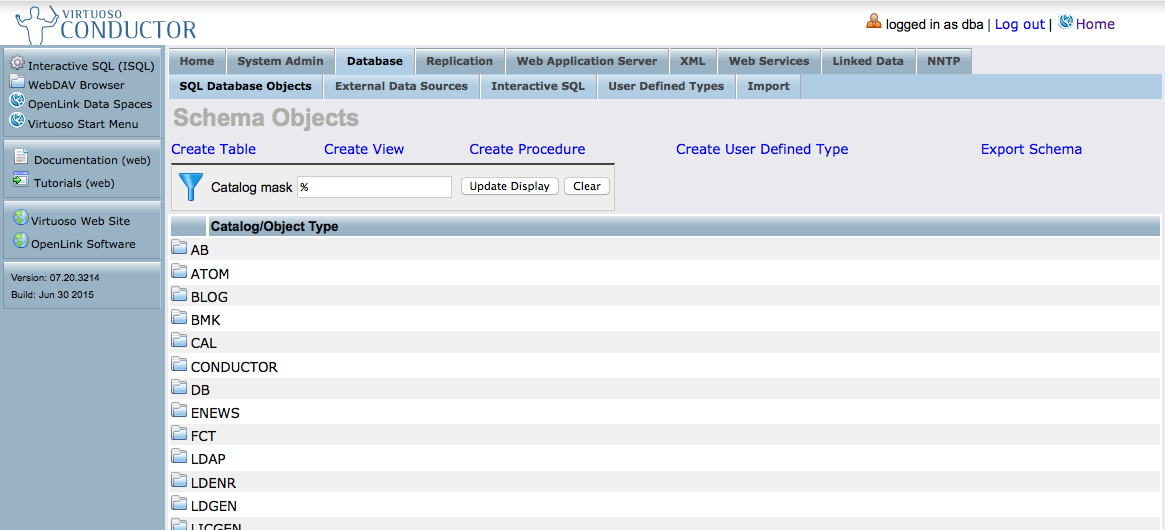Click the WebDAV Browser folder icon

tap(17, 83)
